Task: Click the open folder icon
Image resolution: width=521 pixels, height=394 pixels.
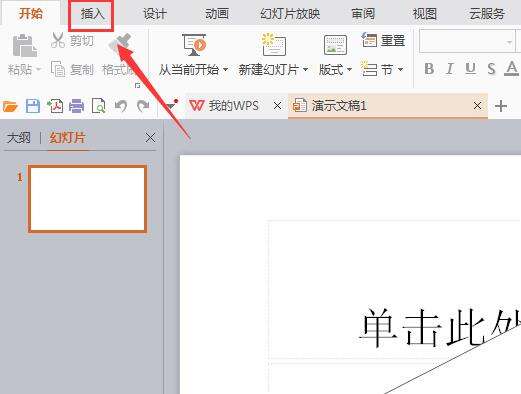Action: coord(10,106)
